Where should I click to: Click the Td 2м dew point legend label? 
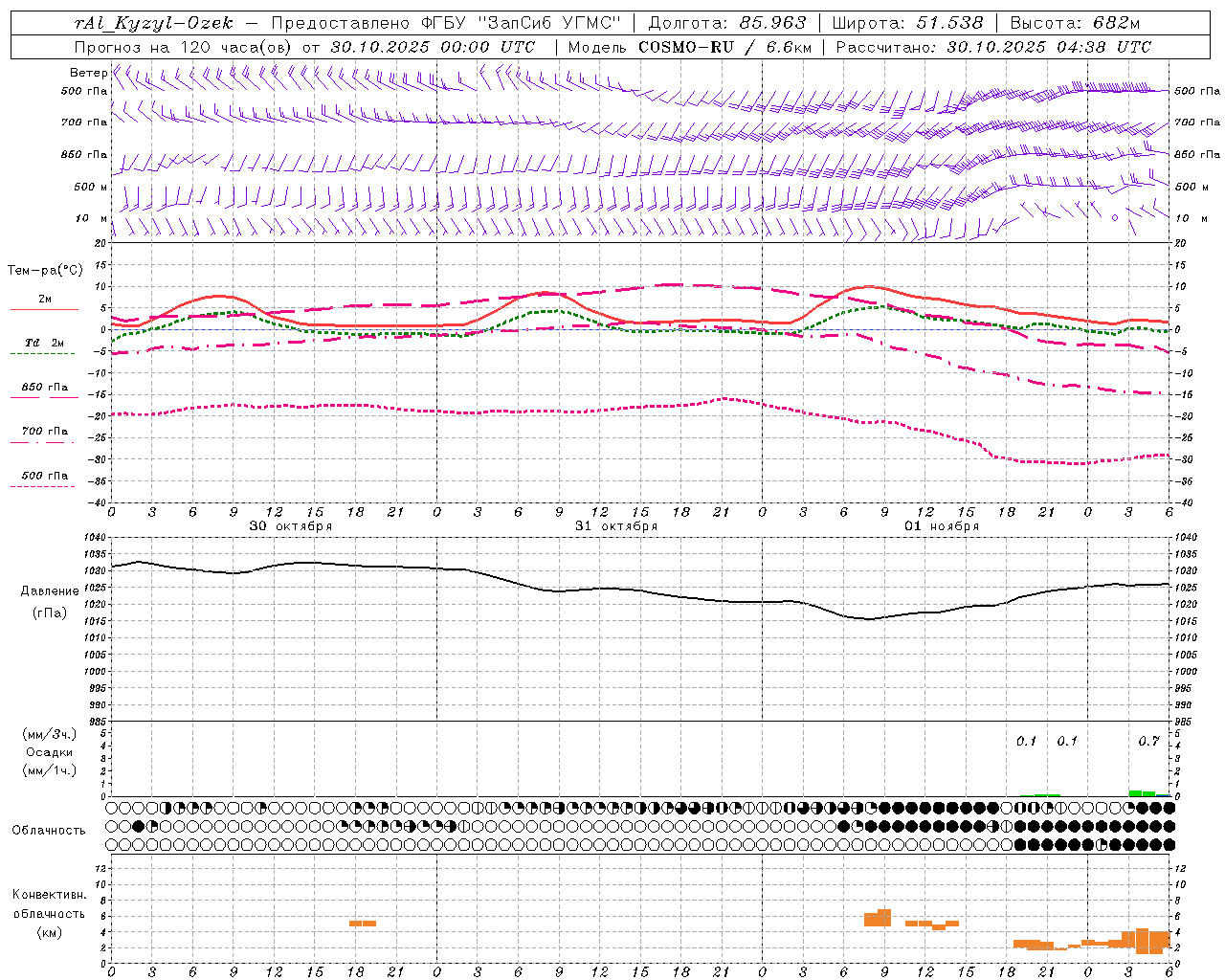[45, 343]
